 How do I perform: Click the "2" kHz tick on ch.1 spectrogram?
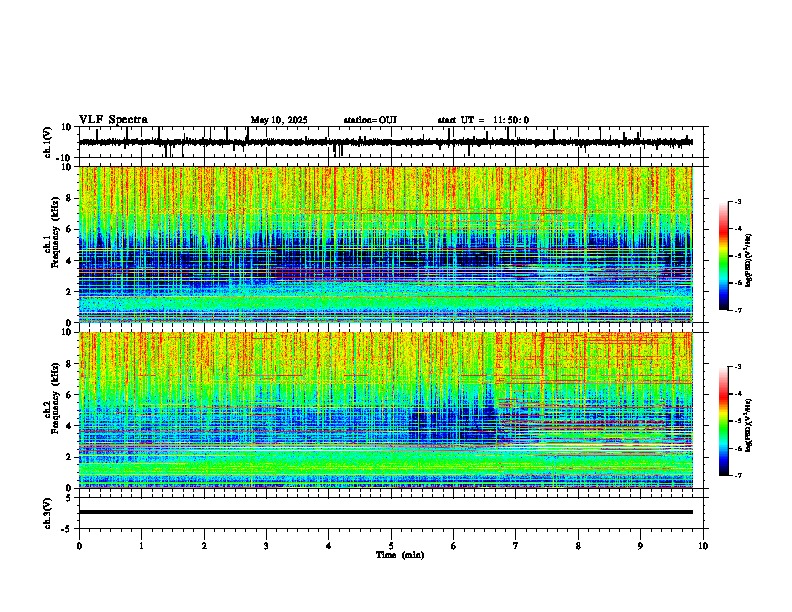coord(70,292)
